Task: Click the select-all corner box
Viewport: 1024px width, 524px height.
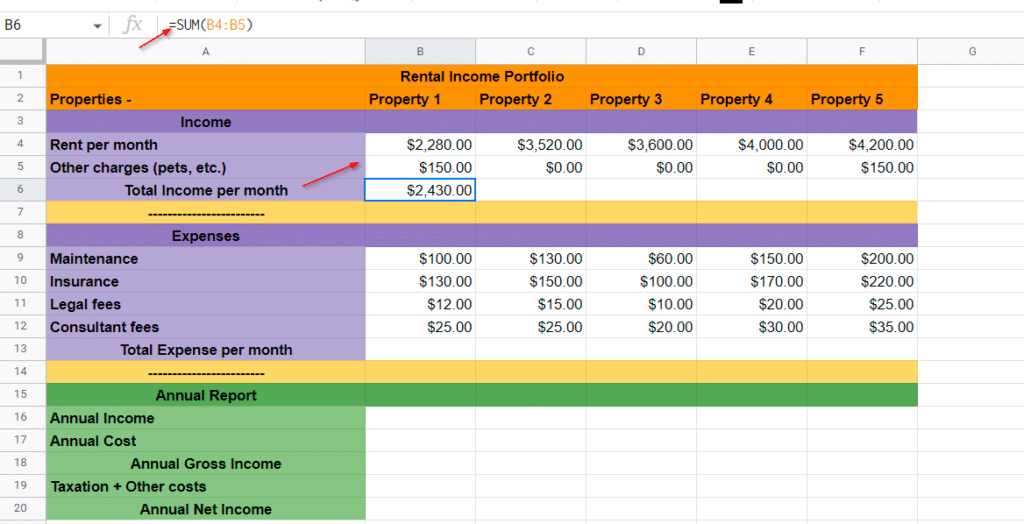Action: click(x=22, y=51)
